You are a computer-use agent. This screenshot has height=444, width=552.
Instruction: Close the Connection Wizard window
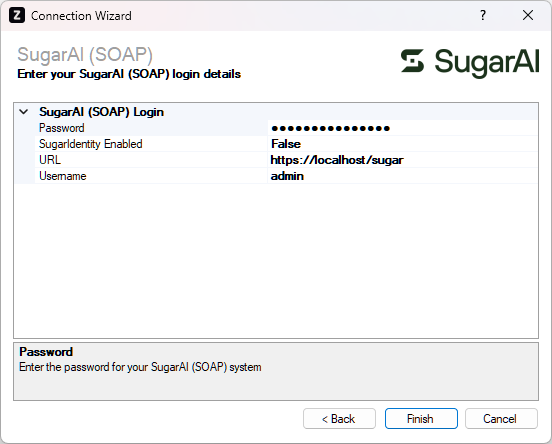tap(527, 15)
